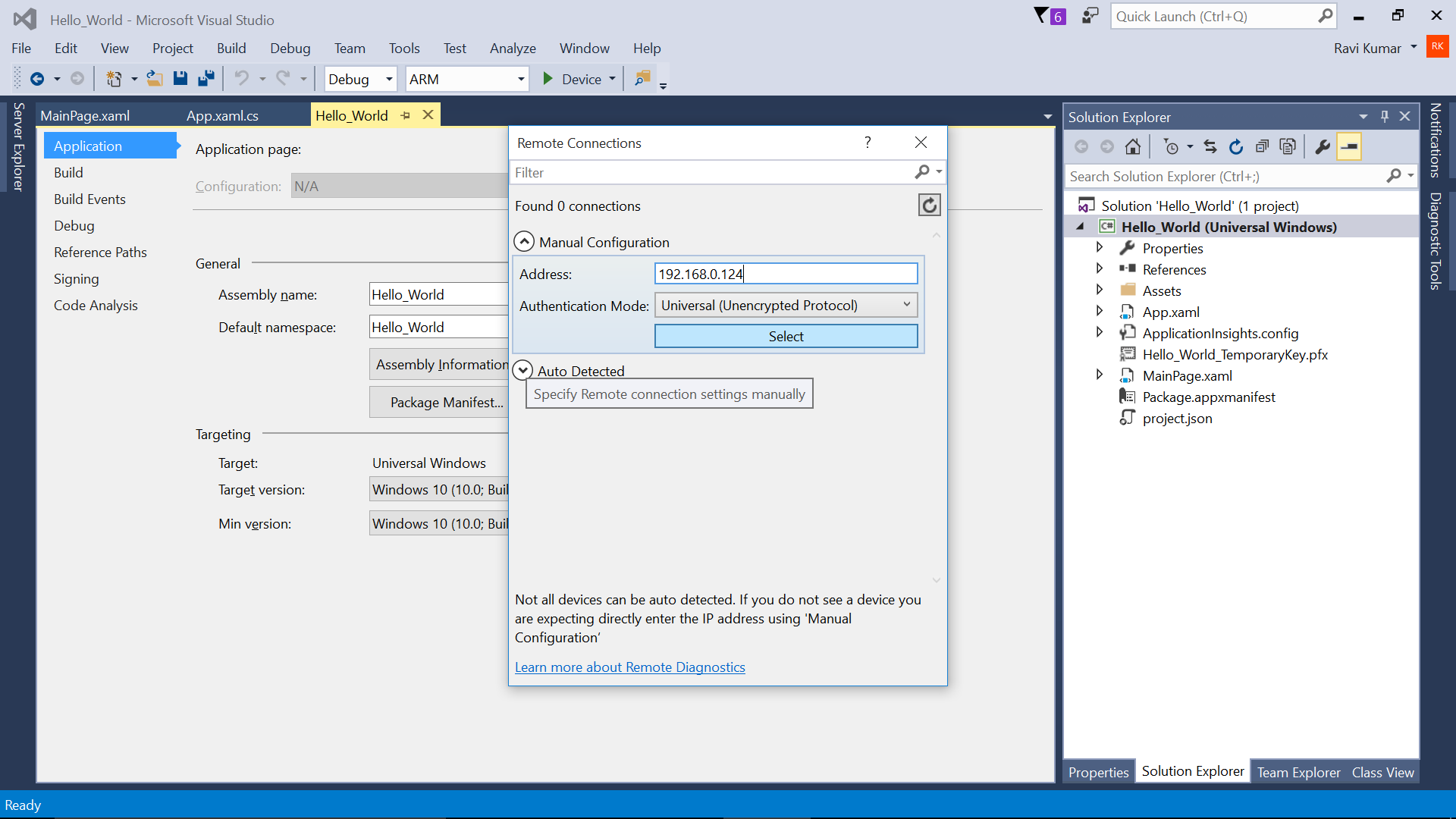Screen dimensions: 1456x819
Task: Switch to the MainPage.xaml tab
Action: (85, 115)
